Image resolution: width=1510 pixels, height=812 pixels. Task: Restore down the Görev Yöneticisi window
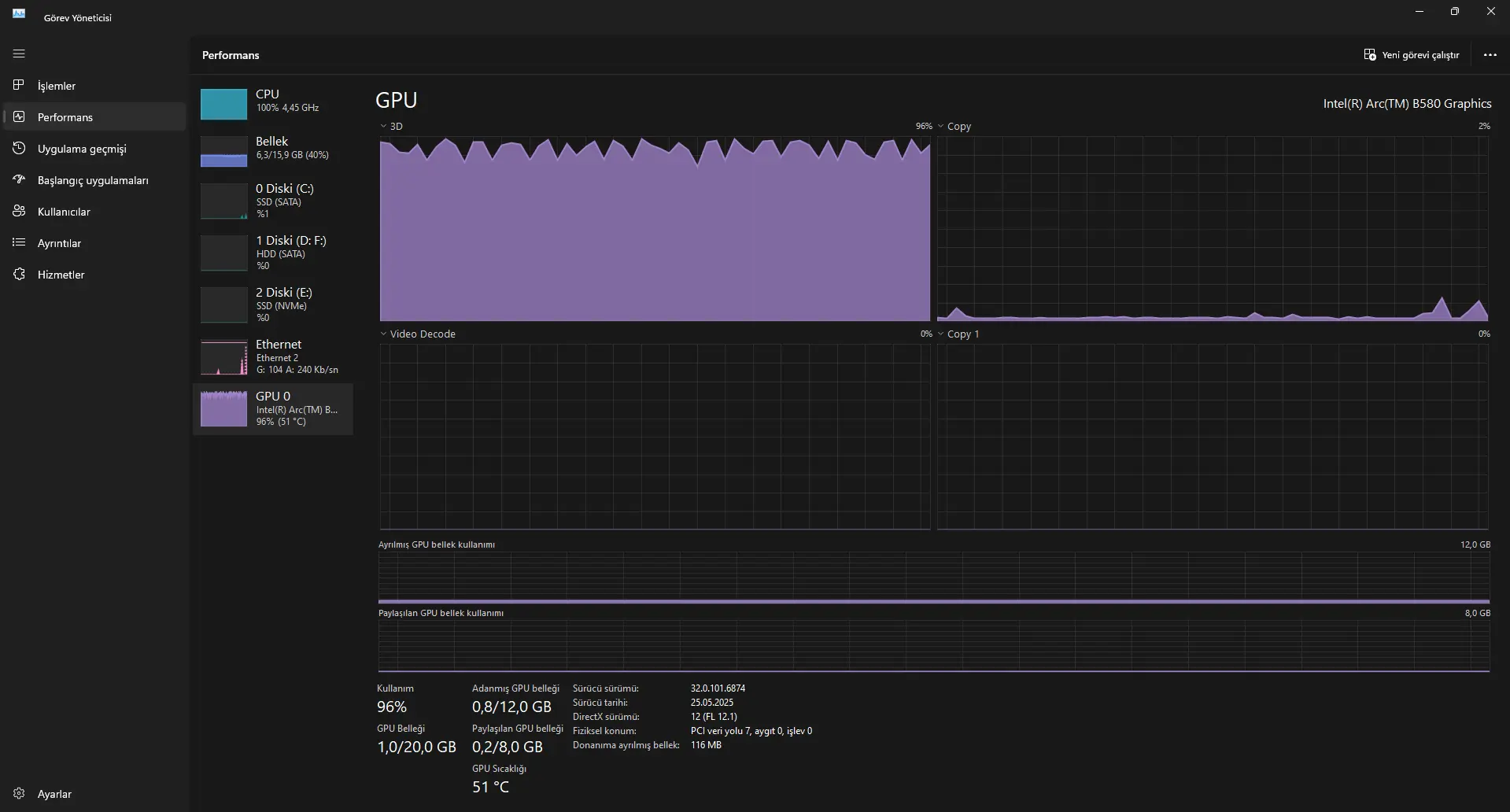(1455, 12)
